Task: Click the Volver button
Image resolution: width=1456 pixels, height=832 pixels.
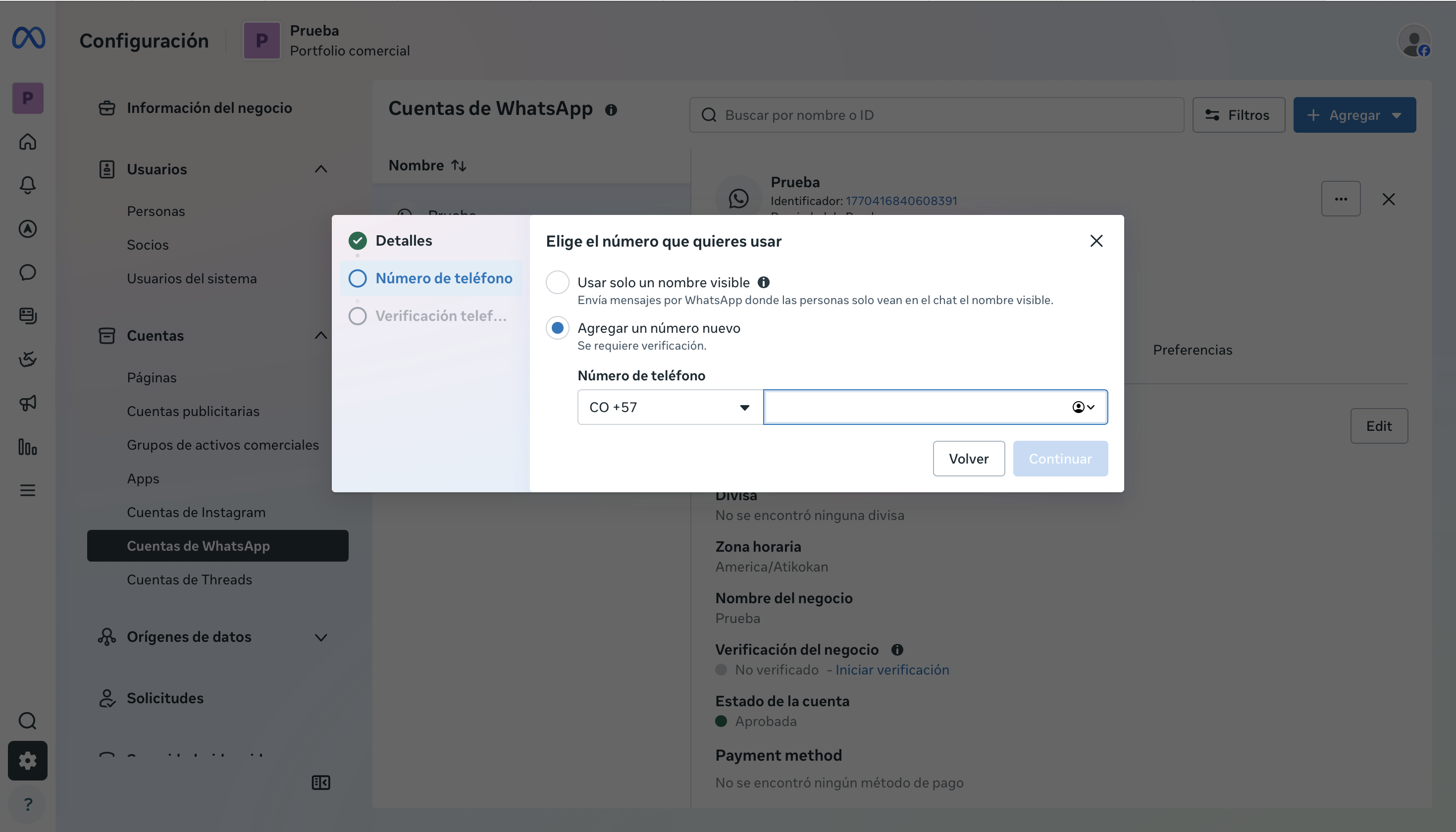Action: 969,459
